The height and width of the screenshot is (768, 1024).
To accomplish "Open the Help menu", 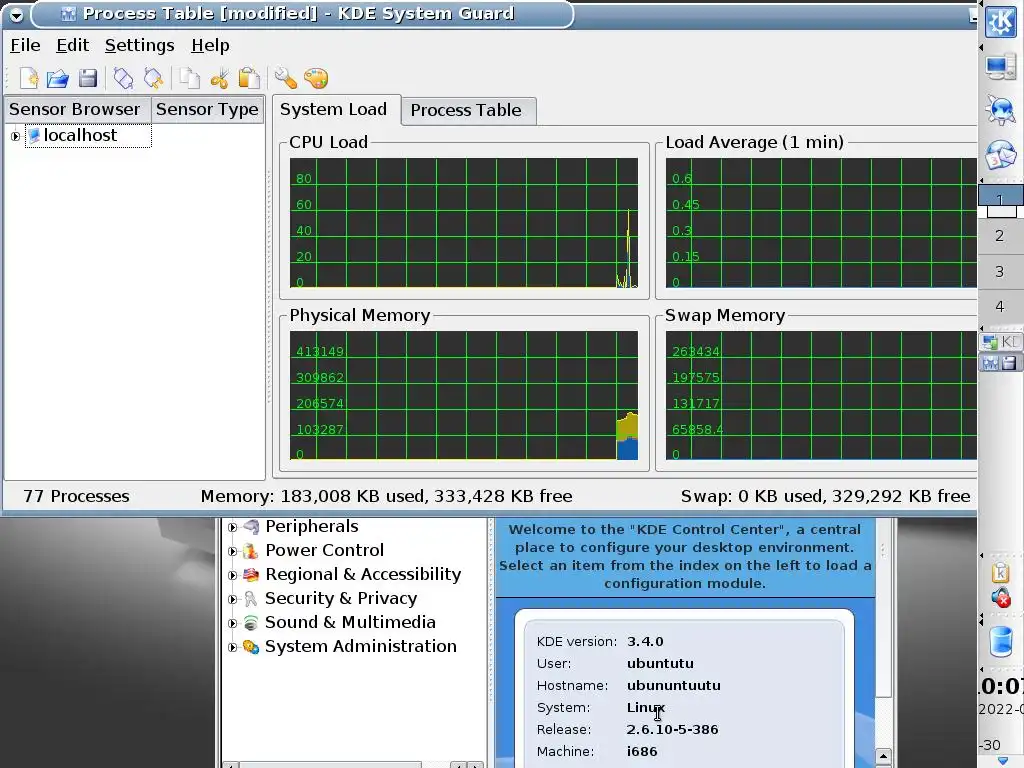I will pyautogui.click(x=210, y=45).
